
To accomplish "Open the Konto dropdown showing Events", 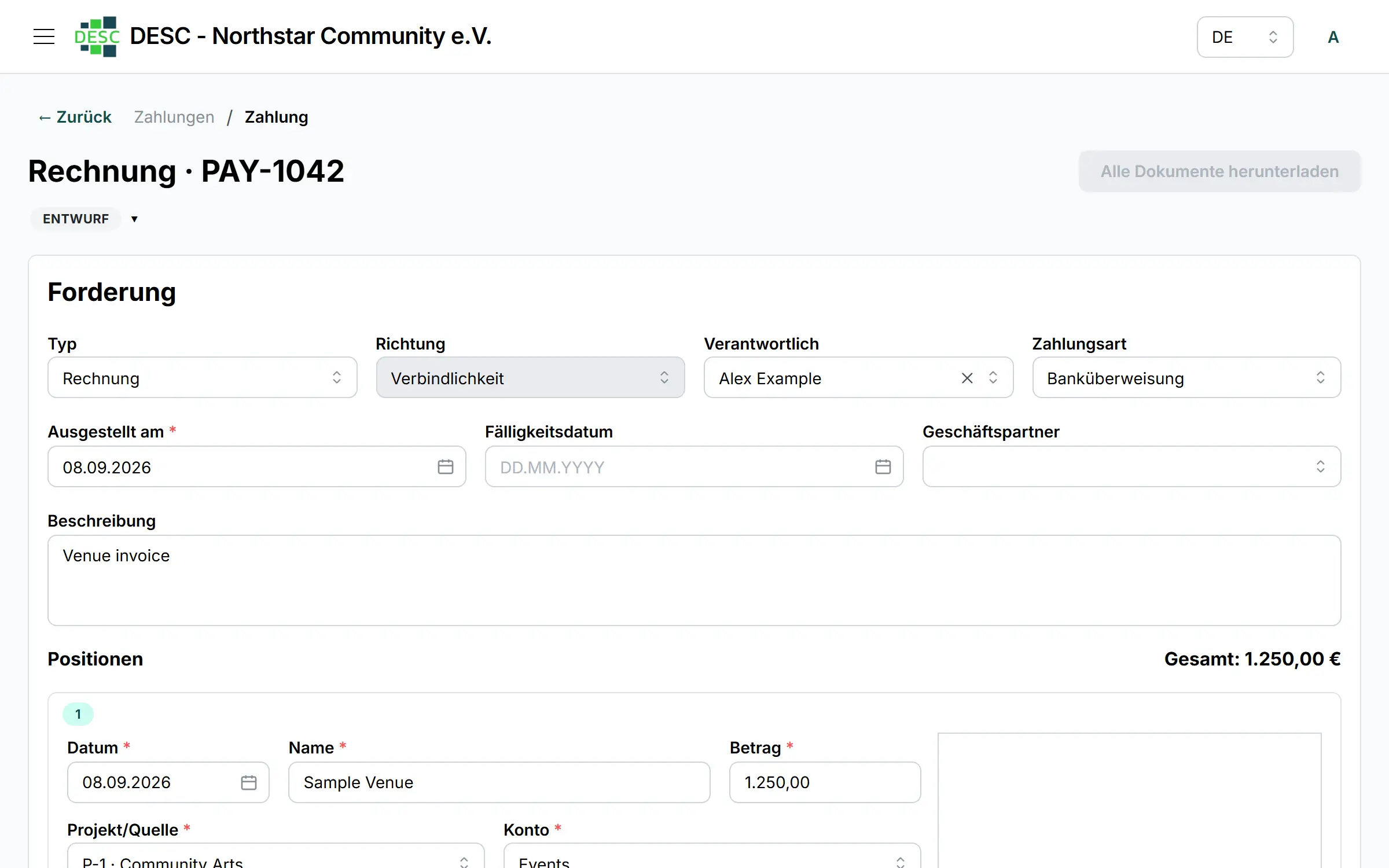I will click(x=712, y=856).
